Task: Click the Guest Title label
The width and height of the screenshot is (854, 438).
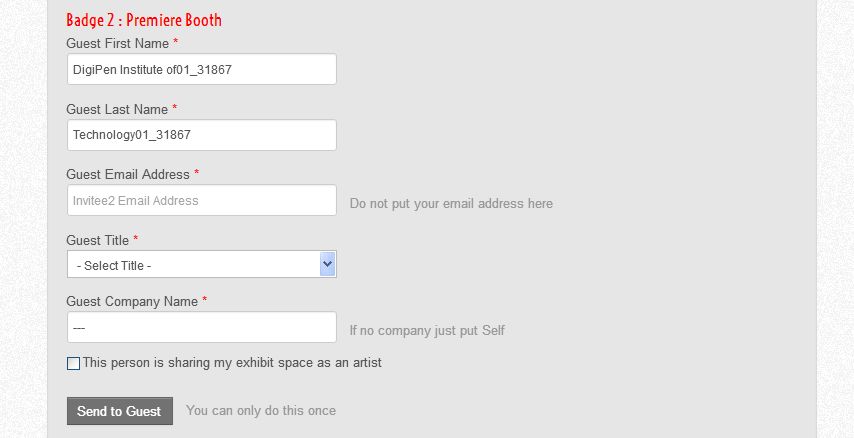Action: 98,240
